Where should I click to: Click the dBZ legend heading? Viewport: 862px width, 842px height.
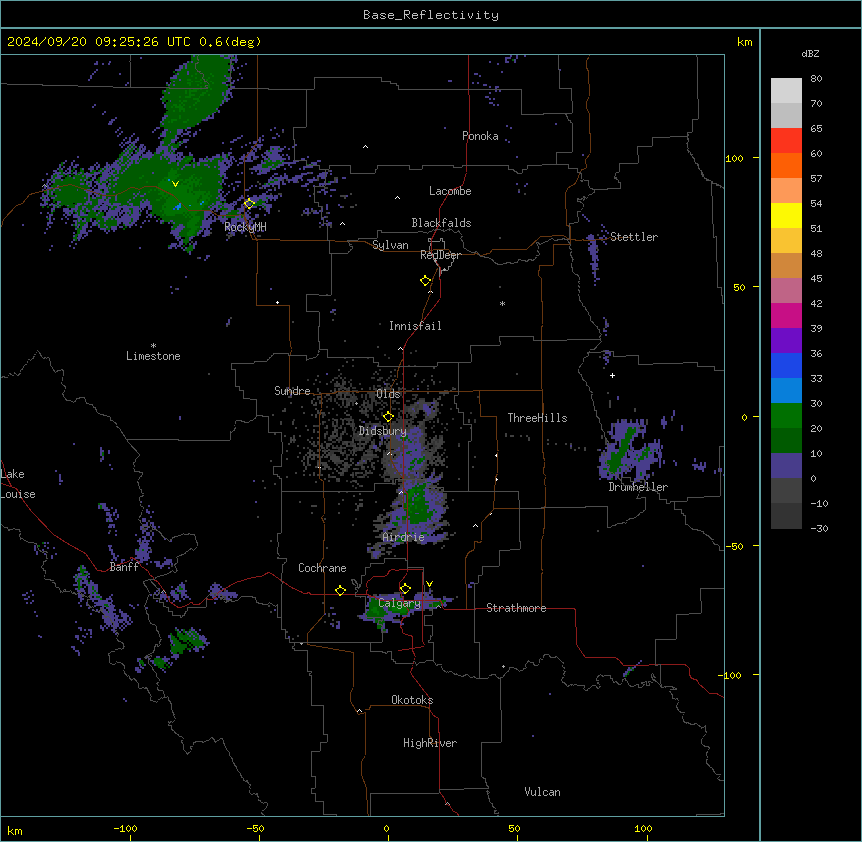pyautogui.click(x=810, y=53)
